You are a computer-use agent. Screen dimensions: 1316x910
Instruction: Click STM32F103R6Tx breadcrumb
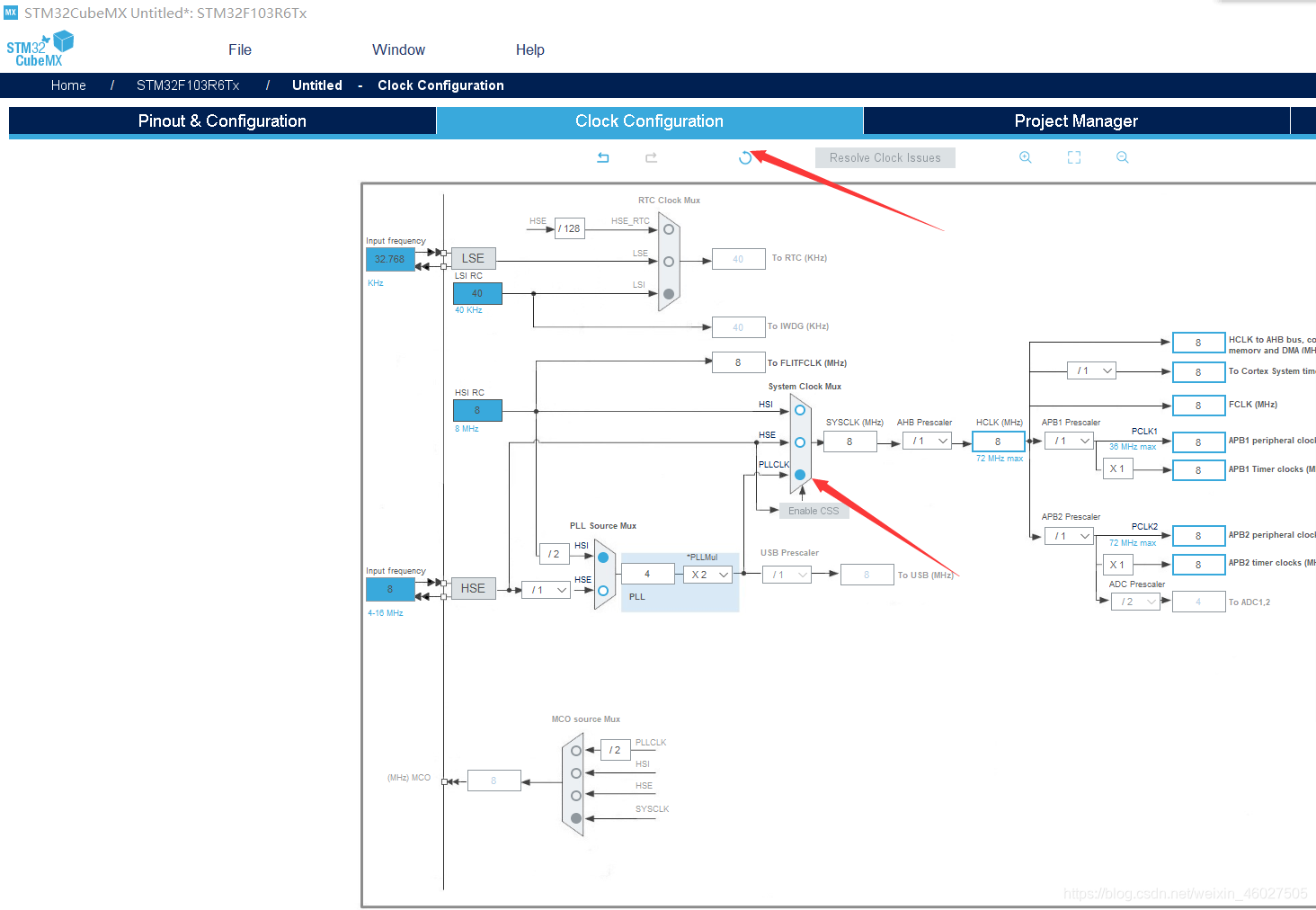(x=188, y=85)
